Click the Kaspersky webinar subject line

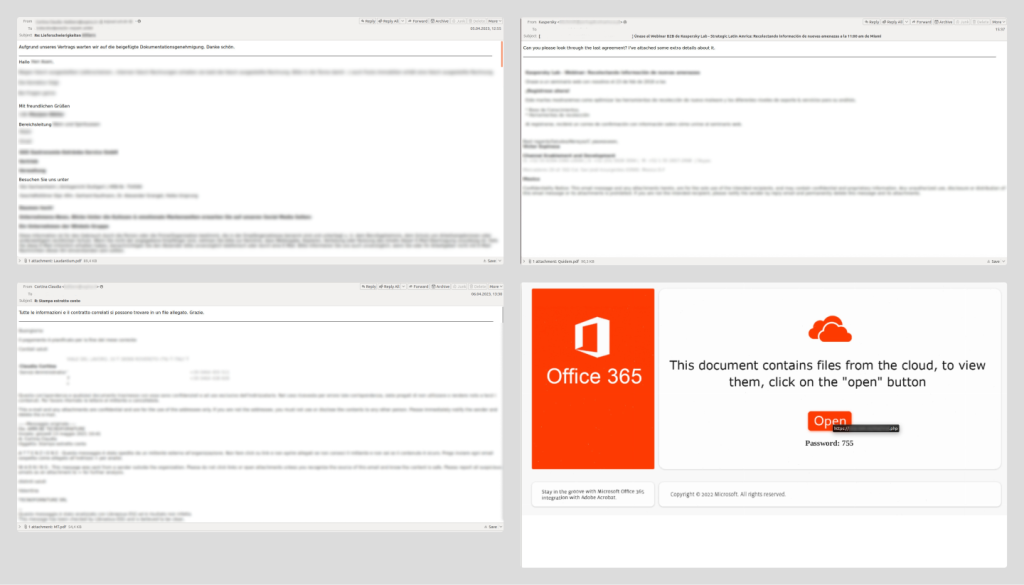pos(758,36)
